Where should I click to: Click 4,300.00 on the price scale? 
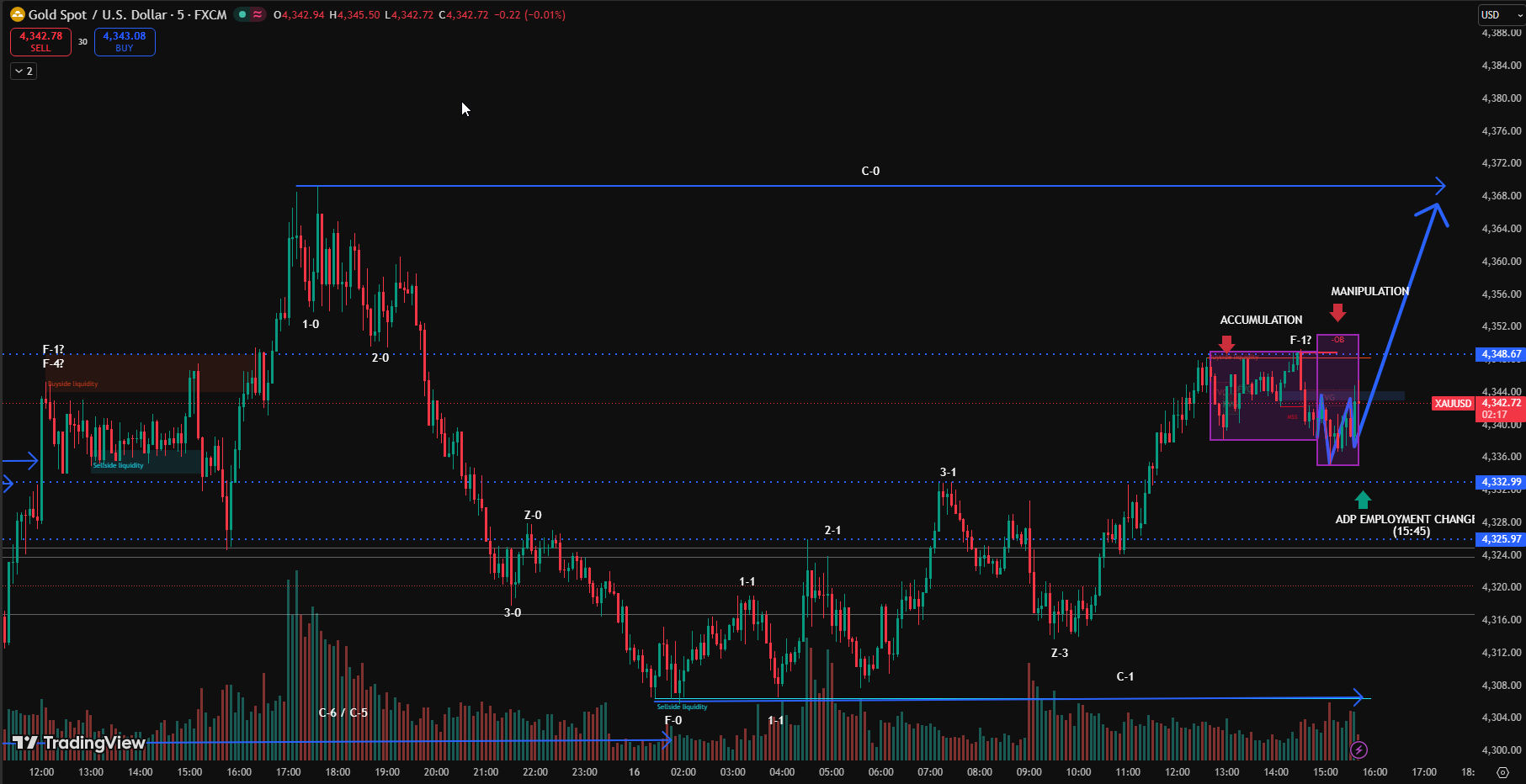(1502, 750)
